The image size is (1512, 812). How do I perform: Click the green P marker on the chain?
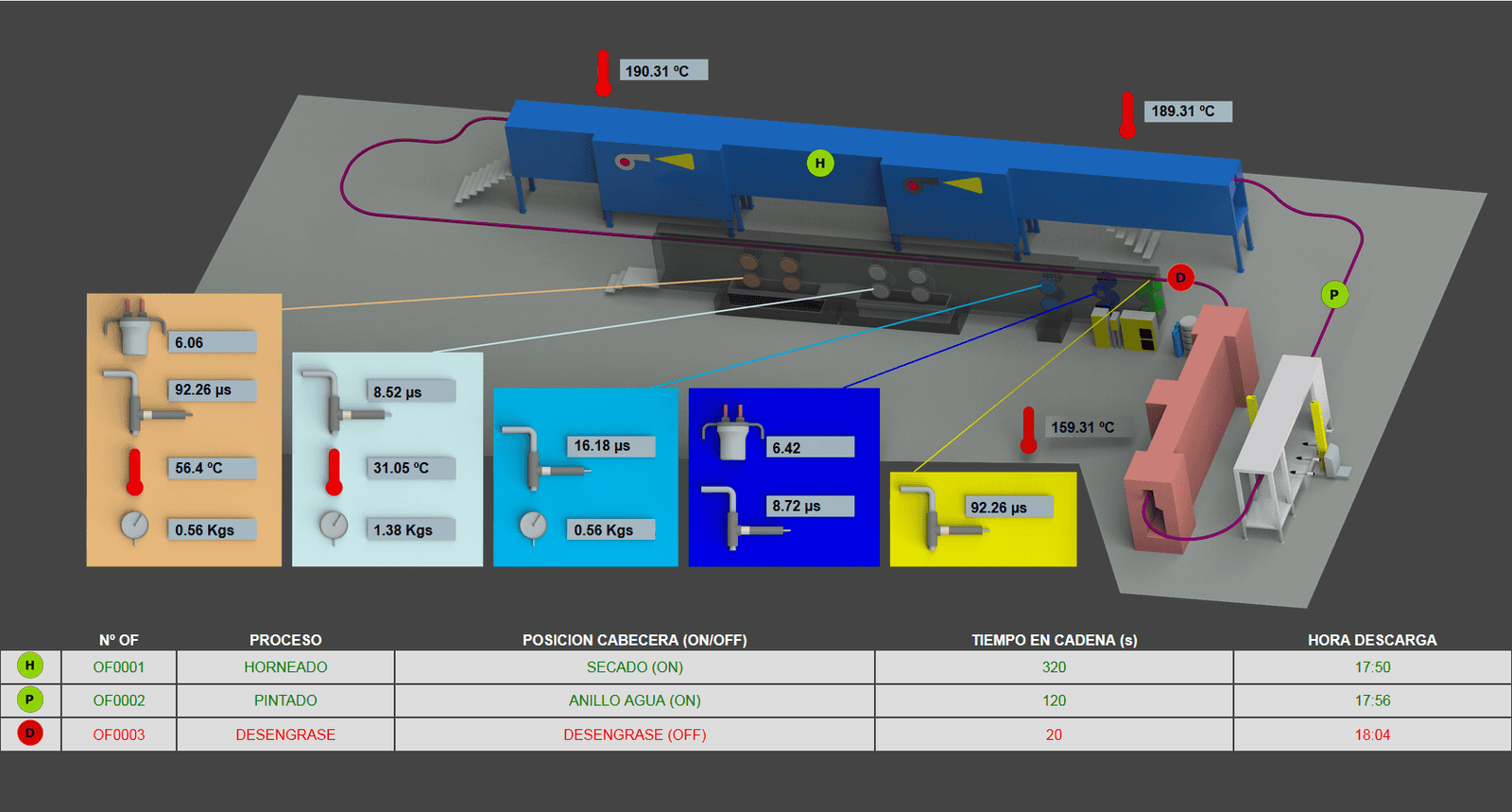[x=1333, y=295]
